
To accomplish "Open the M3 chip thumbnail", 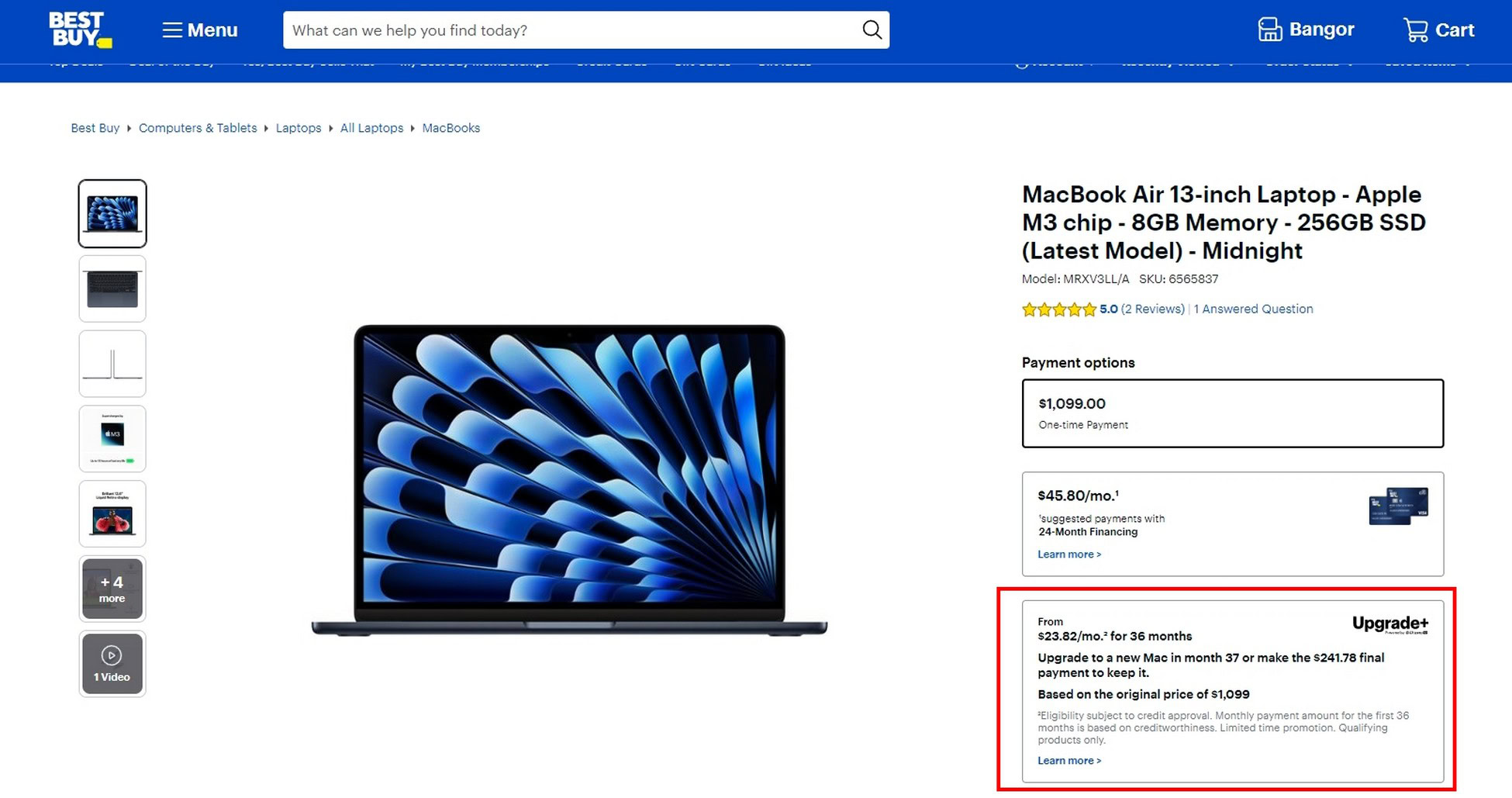I will (x=112, y=438).
